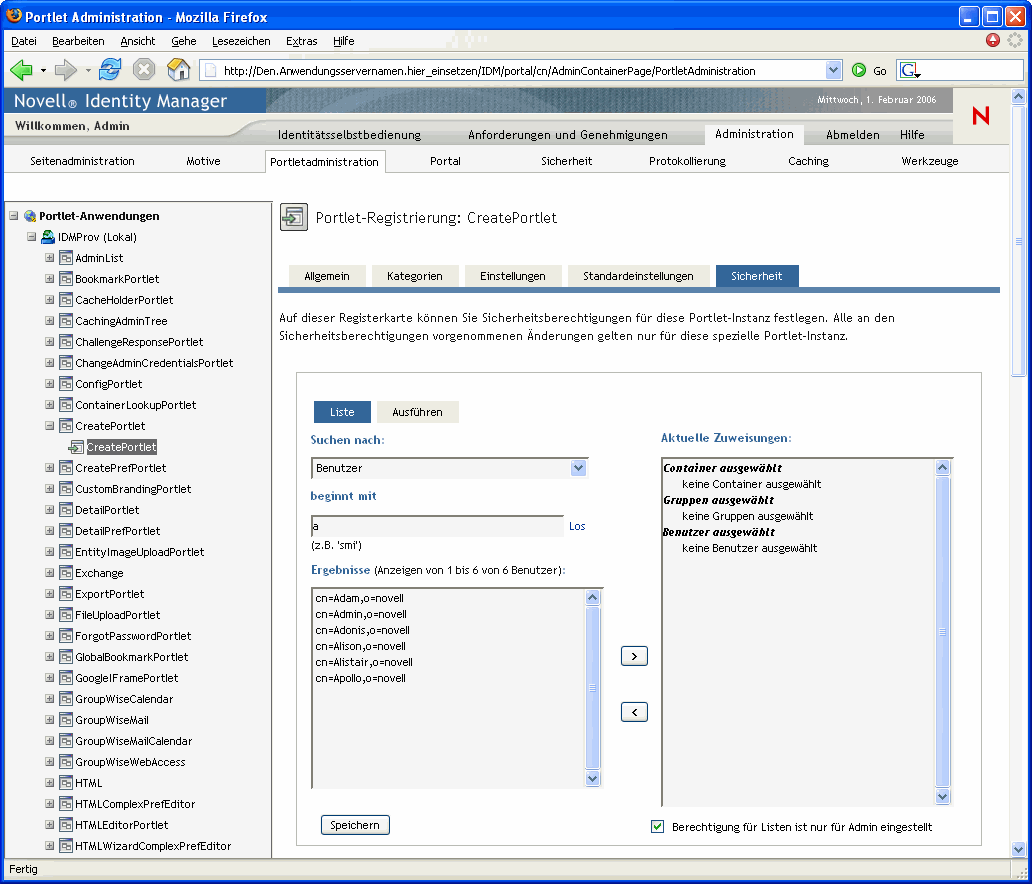The height and width of the screenshot is (884, 1032).
Task: Click the browser URL address field
Action: (x=520, y=70)
